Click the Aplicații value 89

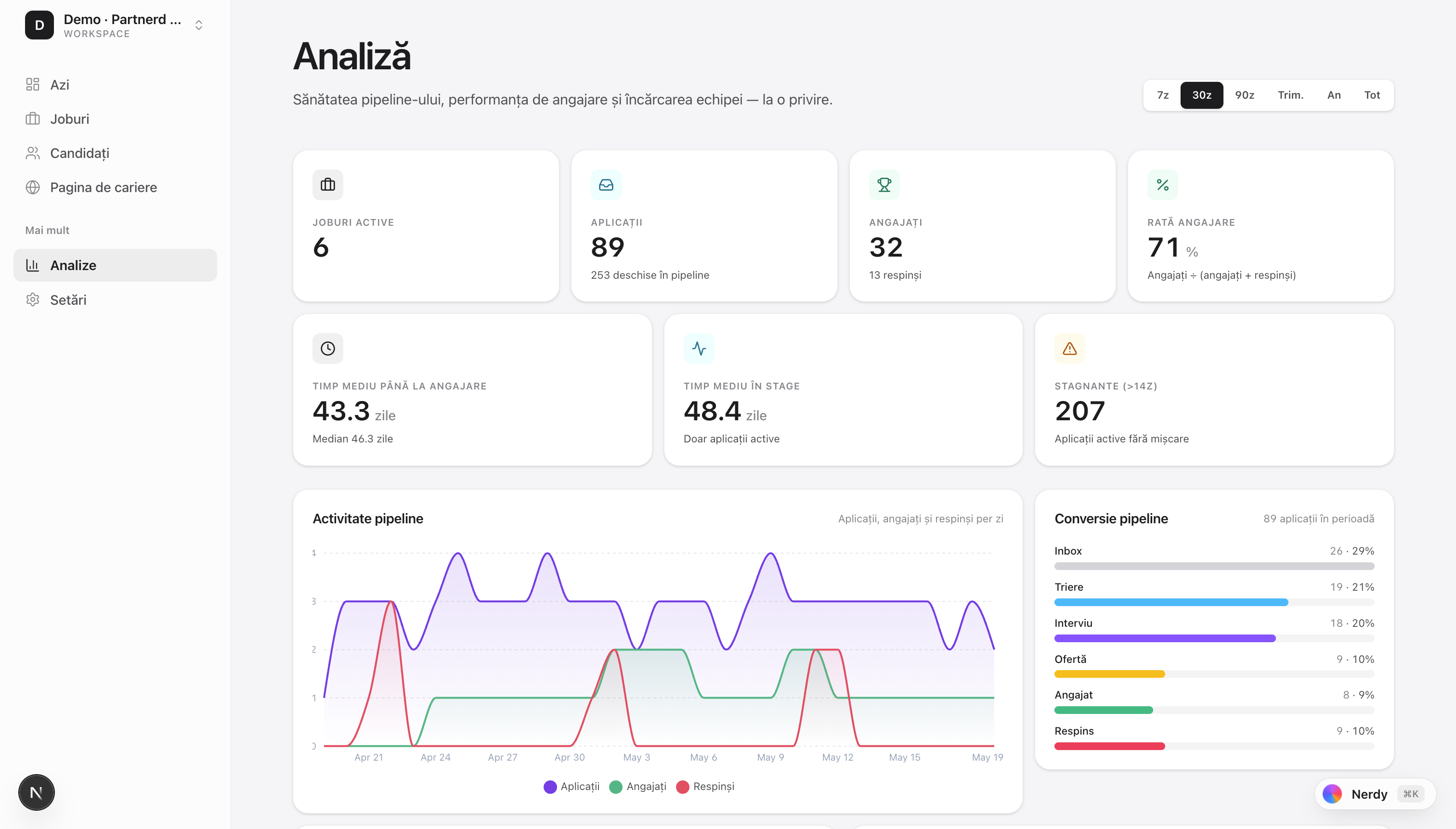[608, 247]
